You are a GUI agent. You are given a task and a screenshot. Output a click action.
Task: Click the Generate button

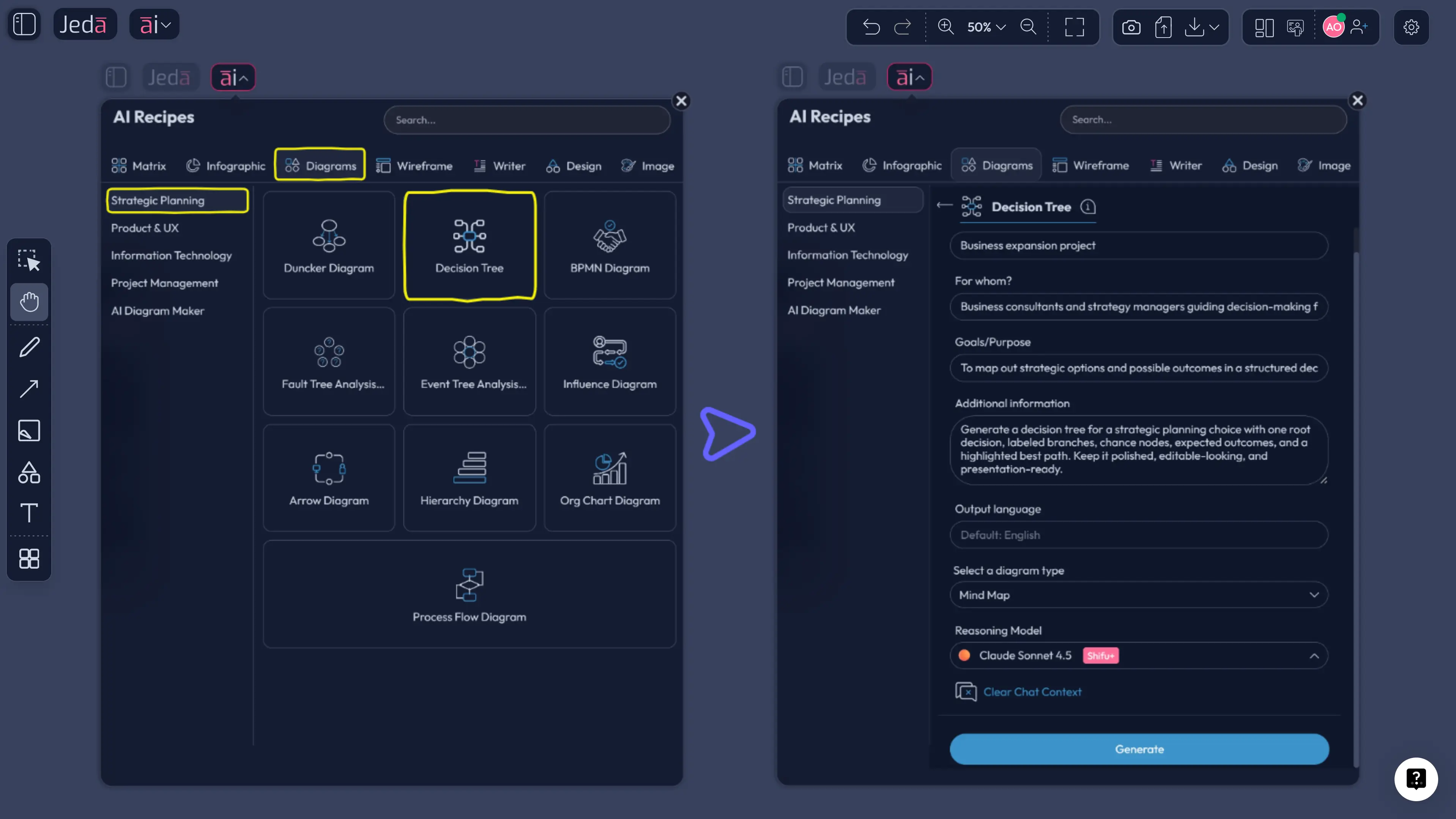point(1138,749)
